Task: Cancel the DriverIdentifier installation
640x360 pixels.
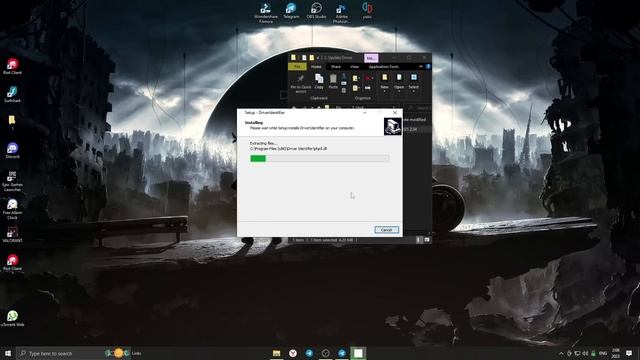Action: tap(387, 230)
